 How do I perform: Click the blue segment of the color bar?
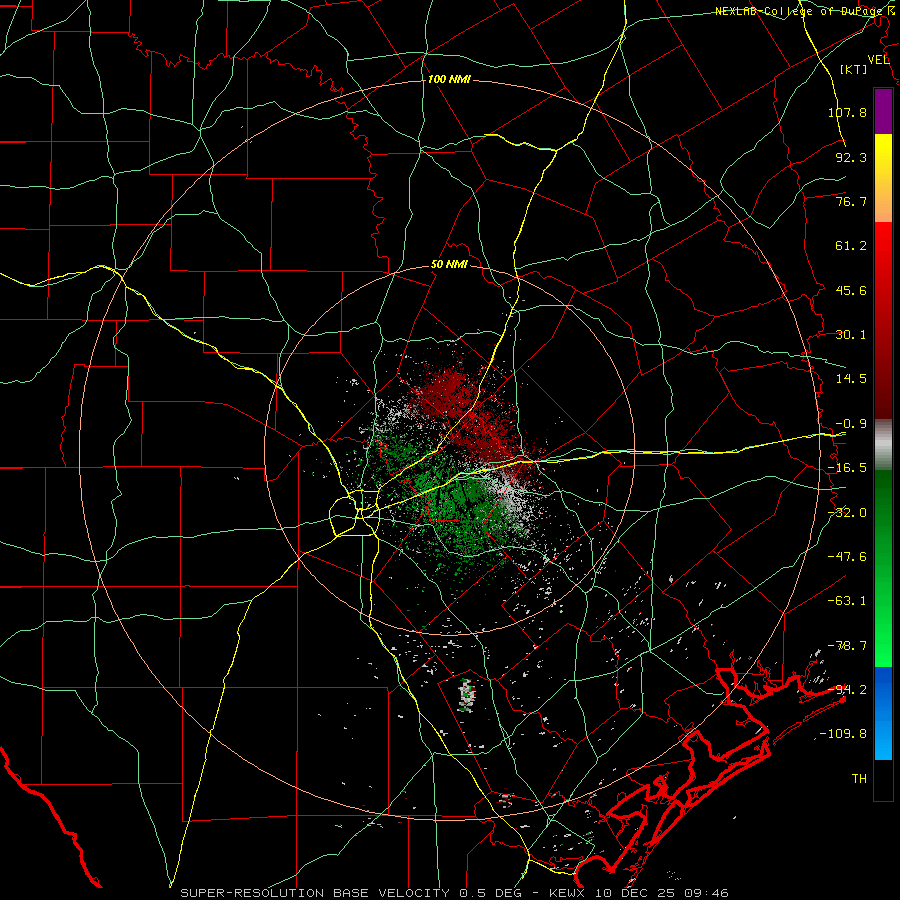[883, 713]
